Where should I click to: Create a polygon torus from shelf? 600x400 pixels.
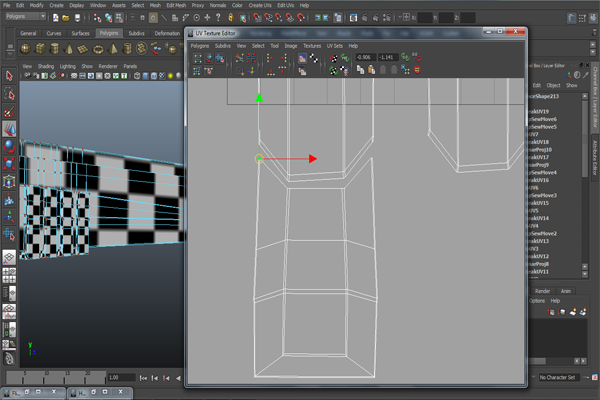pyautogui.click(x=98, y=49)
